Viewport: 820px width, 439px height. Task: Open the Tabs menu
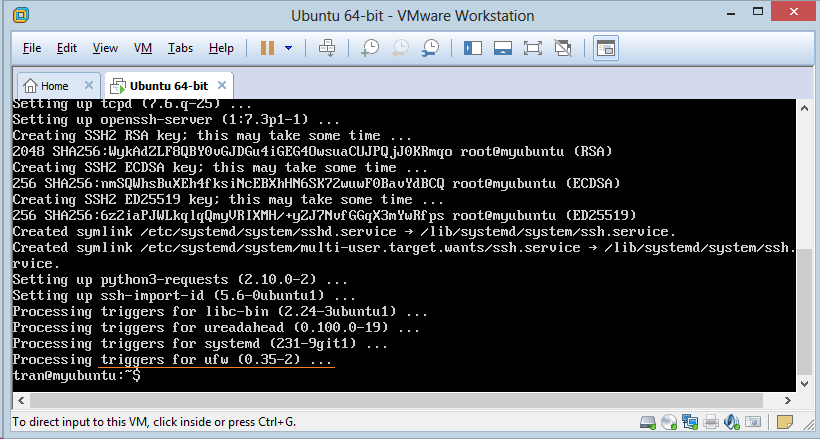point(180,48)
